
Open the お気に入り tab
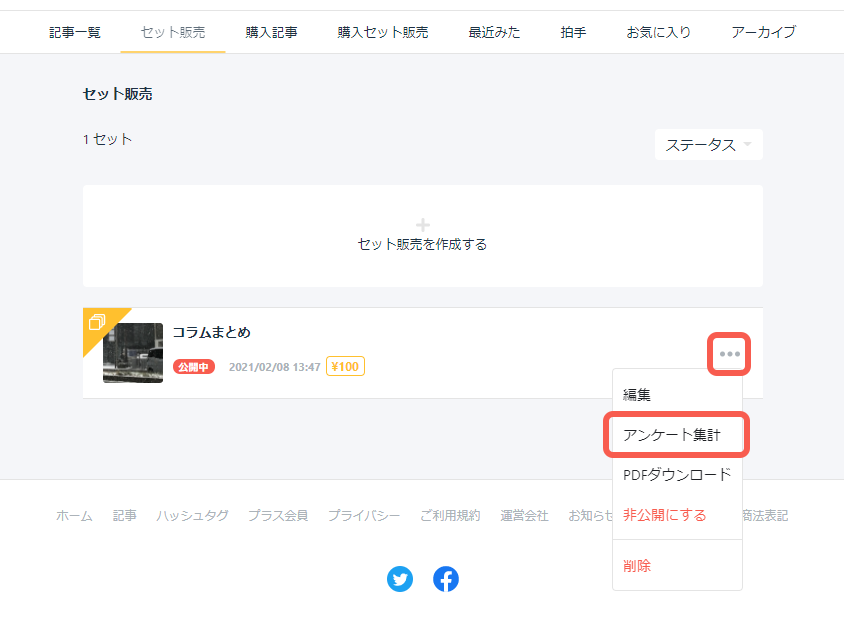(x=659, y=32)
